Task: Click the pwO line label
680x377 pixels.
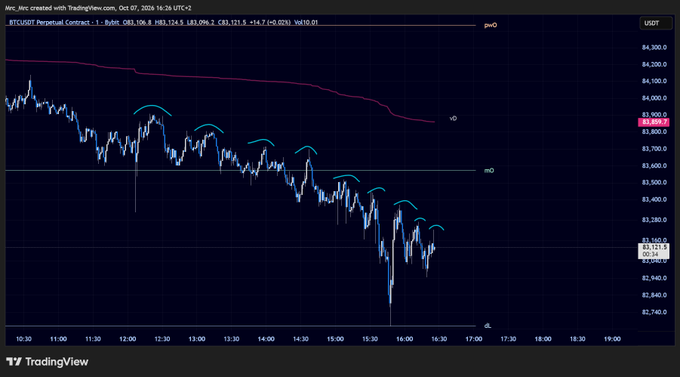Action: tap(490, 25)
